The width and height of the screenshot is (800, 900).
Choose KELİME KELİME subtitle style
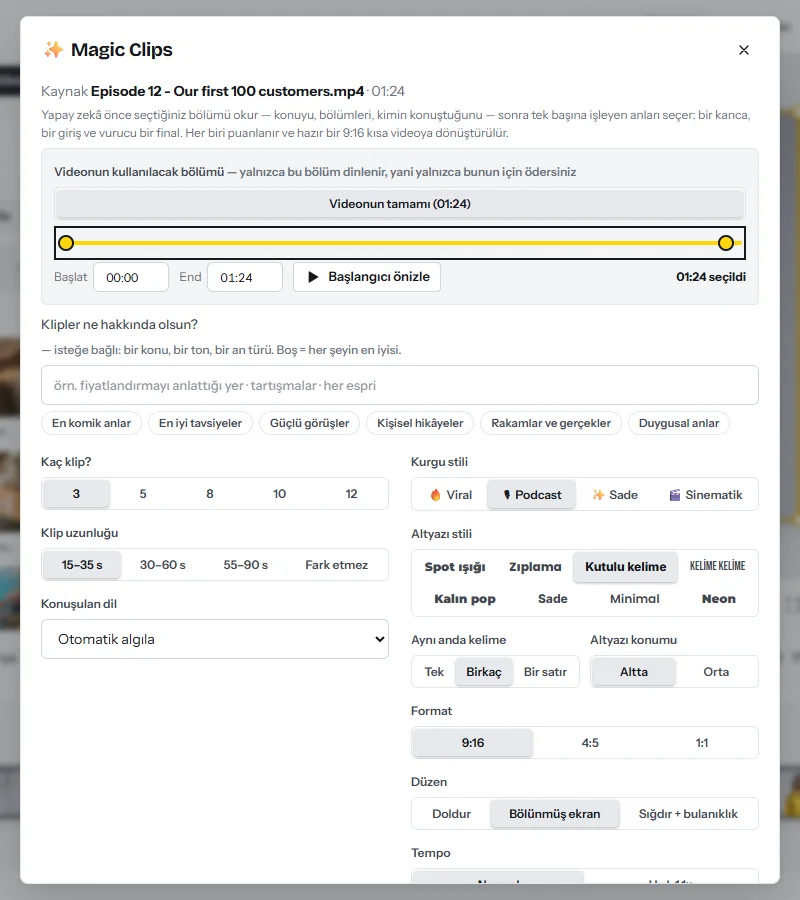(x=717, y=567)
